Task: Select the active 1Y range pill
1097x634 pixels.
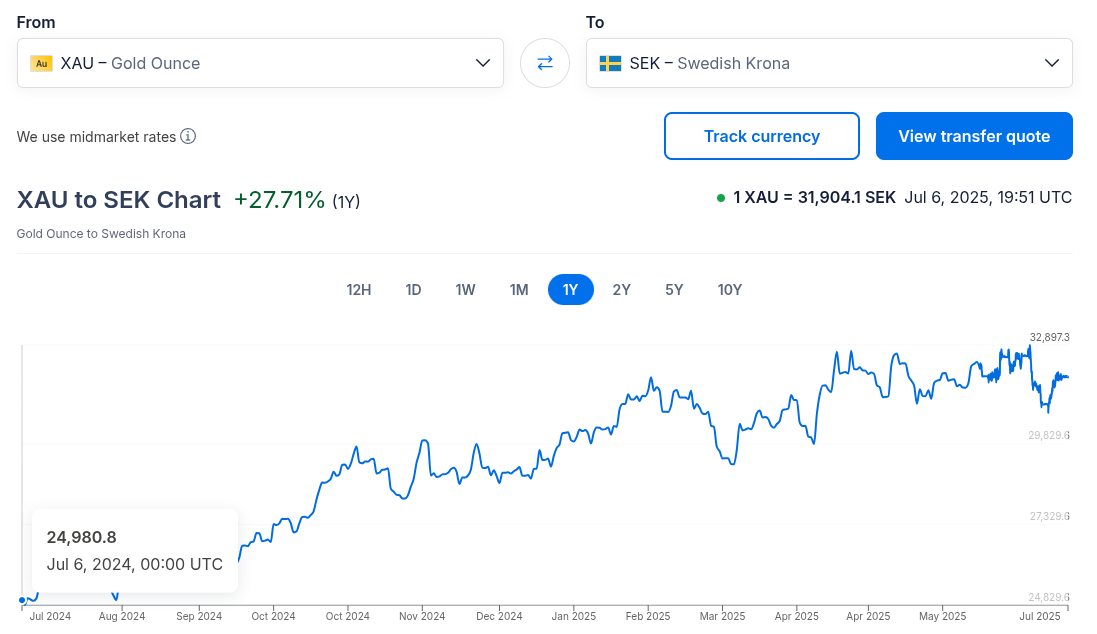Action: coord(570,290)
